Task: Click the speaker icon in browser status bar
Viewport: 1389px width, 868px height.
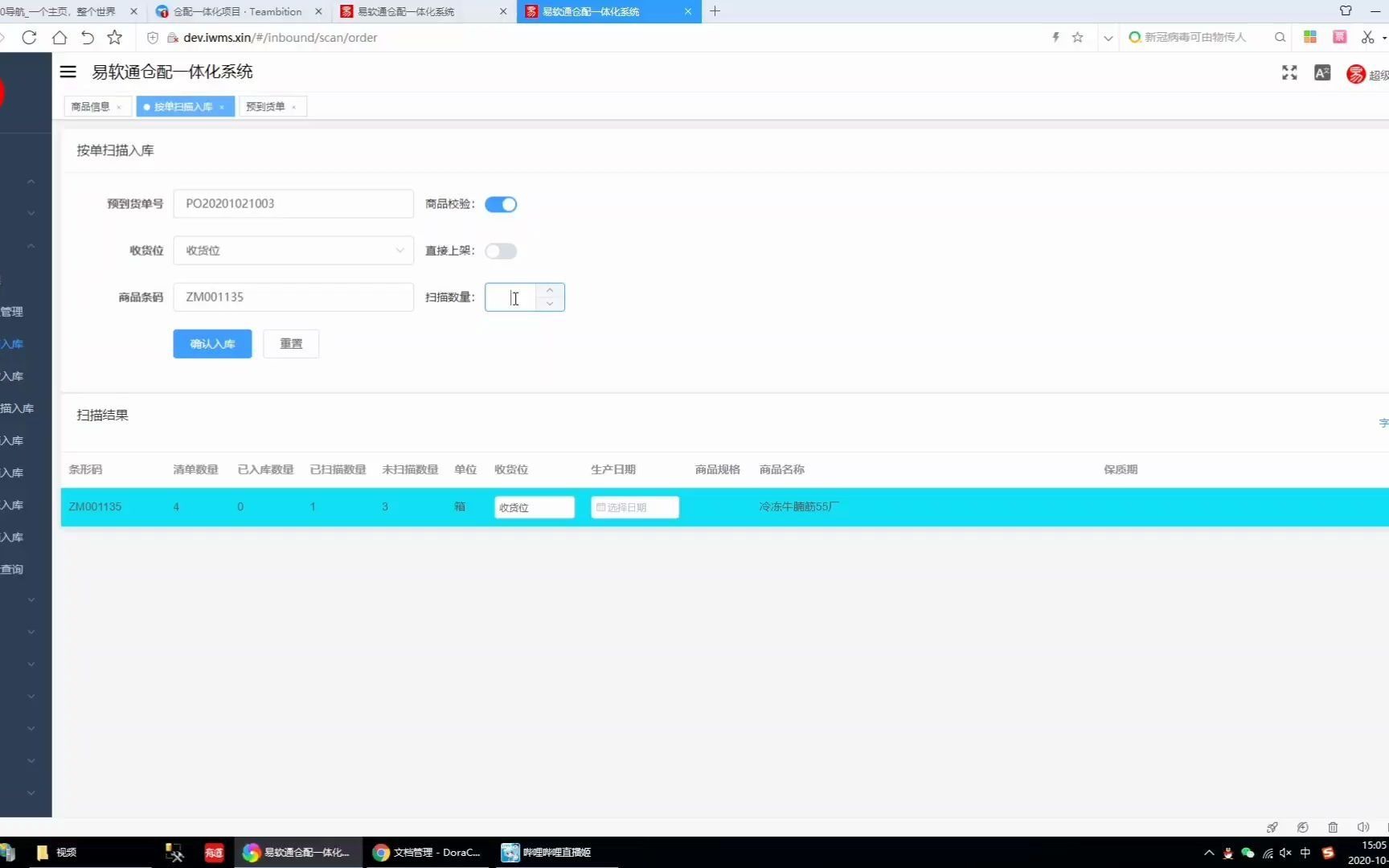Action: [1362, 827]
